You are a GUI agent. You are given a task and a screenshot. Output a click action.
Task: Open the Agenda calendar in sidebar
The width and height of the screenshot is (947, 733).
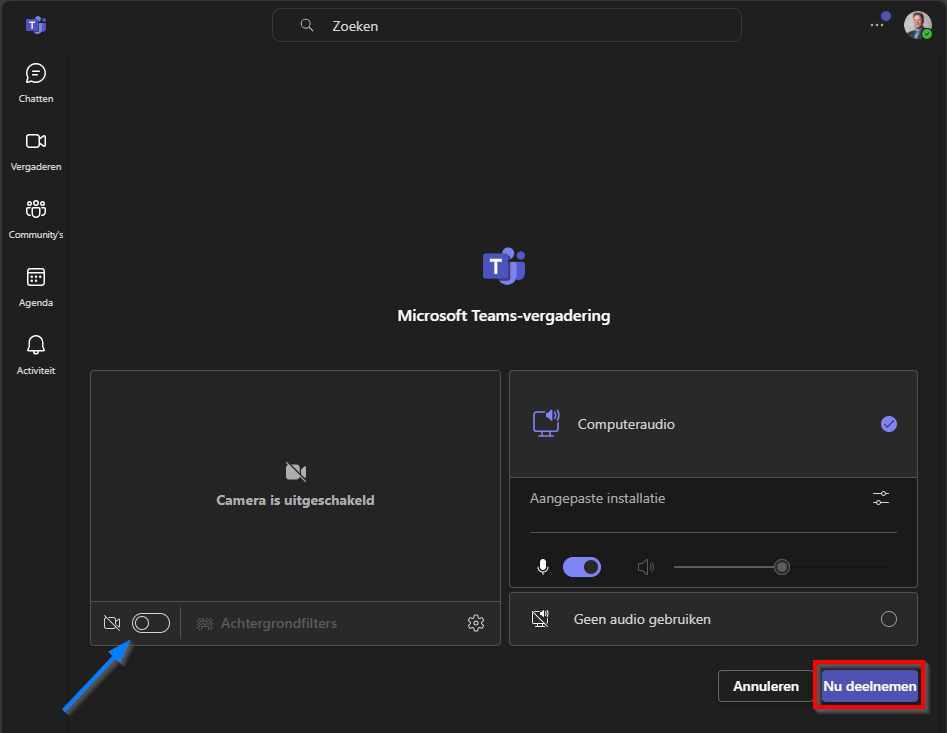[36, 287]
